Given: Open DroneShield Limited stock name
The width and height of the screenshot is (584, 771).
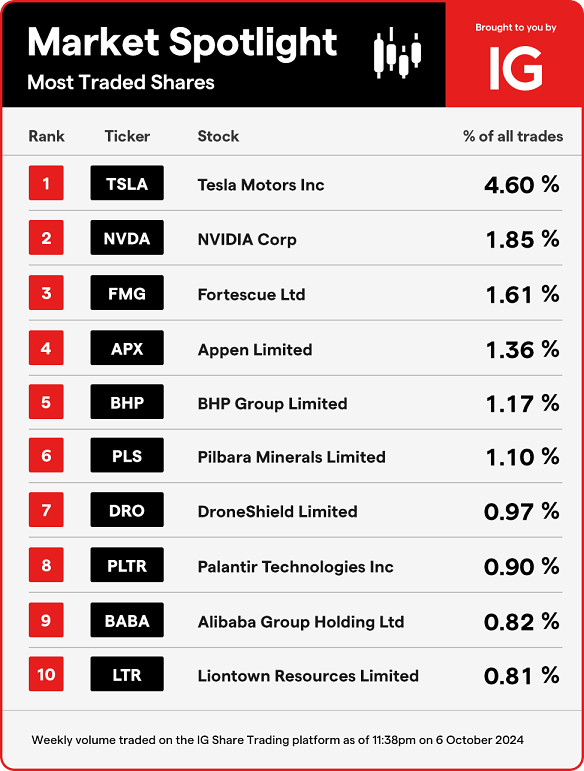Looking at the screenshot, I should point(277,511).
